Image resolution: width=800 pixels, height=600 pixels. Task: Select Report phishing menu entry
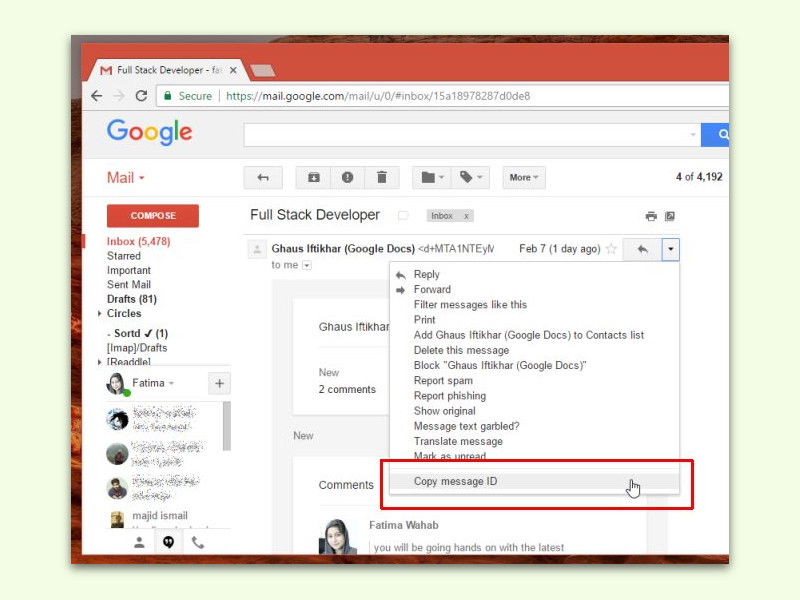point(449,396)
